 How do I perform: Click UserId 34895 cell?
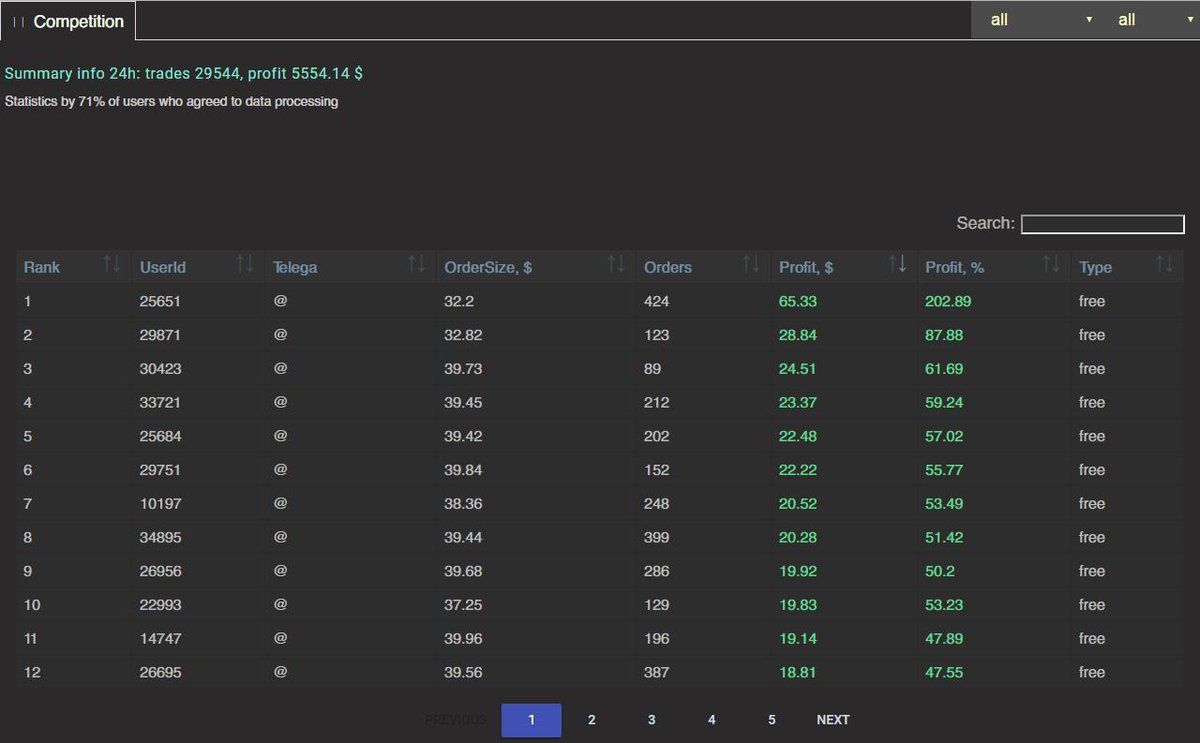(160, 537)
